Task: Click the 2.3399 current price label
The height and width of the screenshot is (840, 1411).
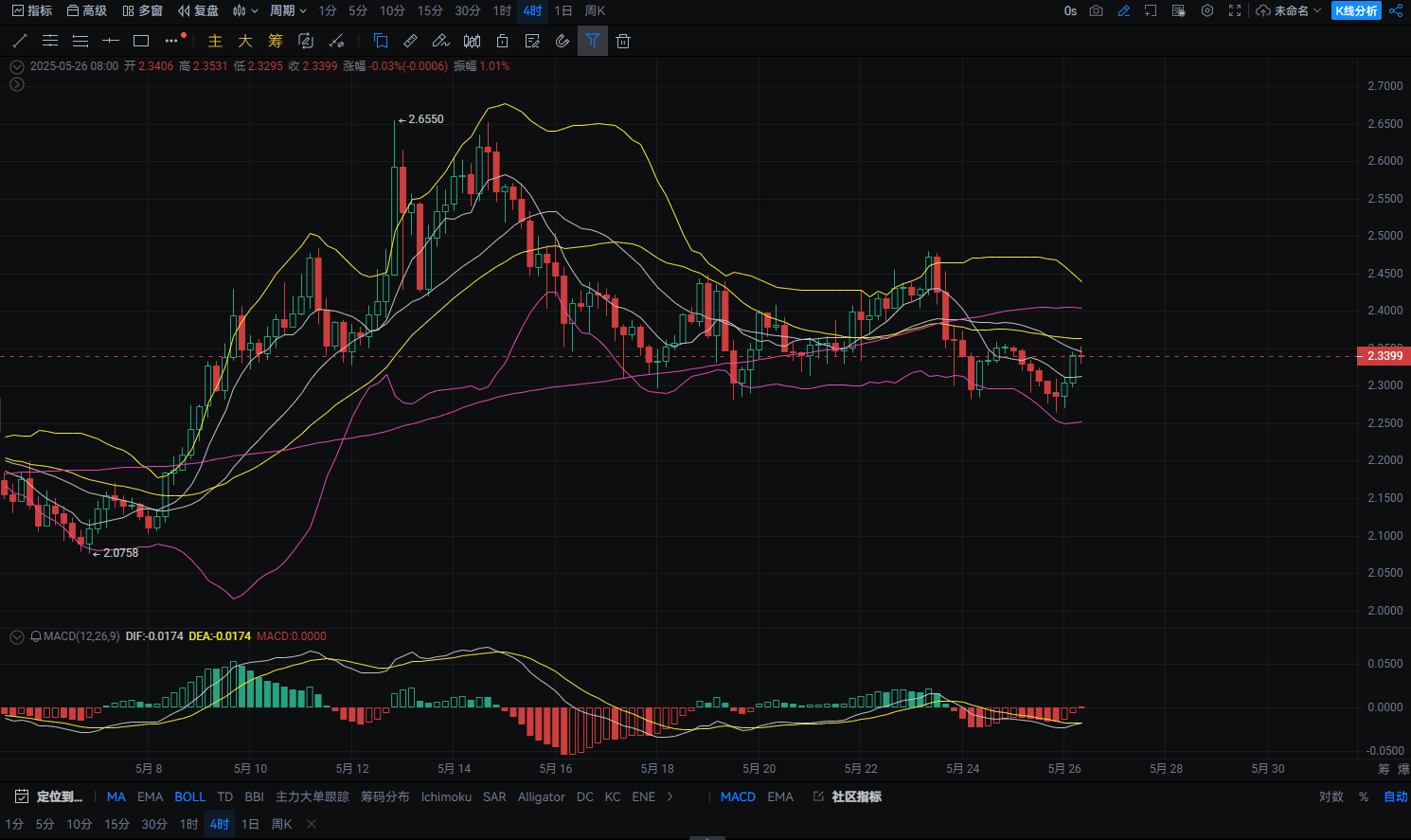Action: click(1384, 356)
